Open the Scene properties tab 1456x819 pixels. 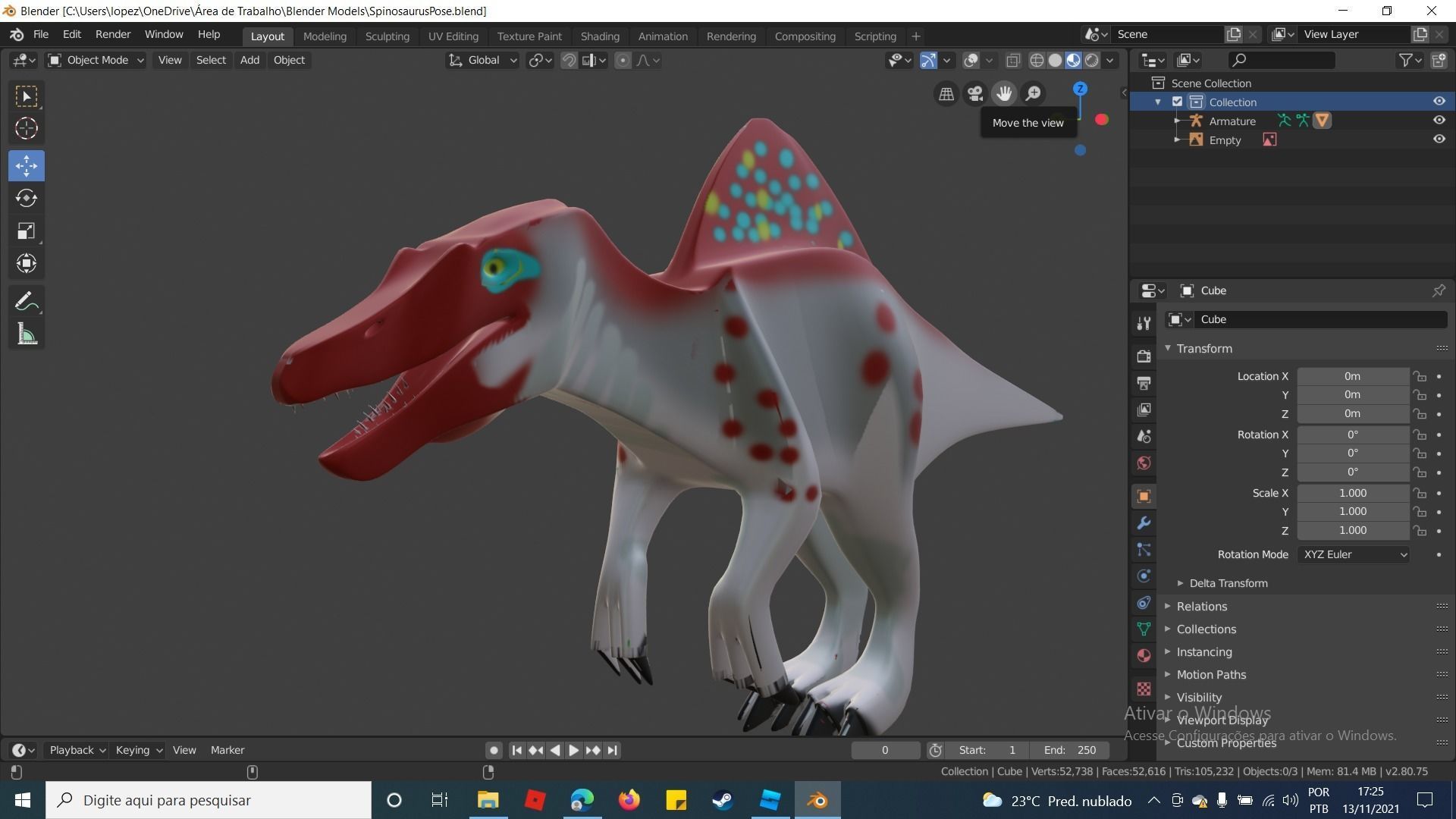pos(1144,436)
